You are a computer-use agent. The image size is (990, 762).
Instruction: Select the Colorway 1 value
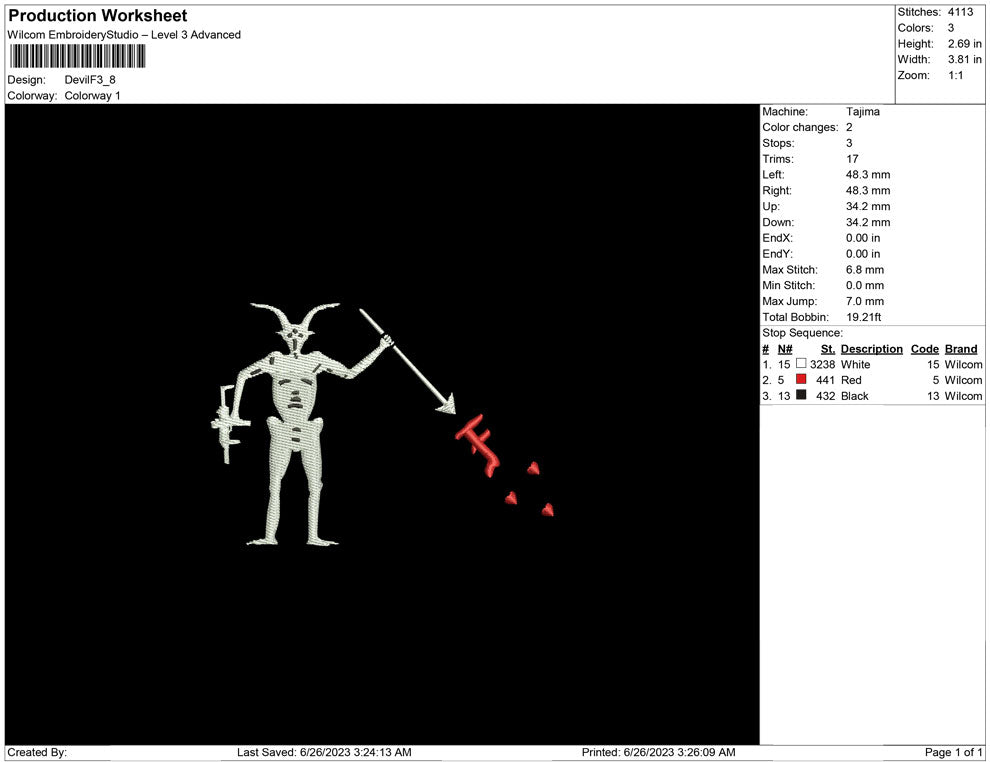click(92, 95)
